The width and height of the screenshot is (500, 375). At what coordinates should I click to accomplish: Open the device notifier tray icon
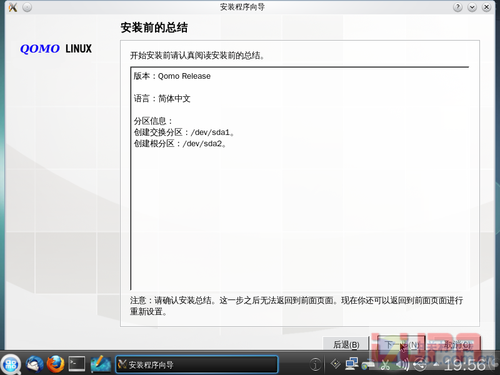coord(420,365)
